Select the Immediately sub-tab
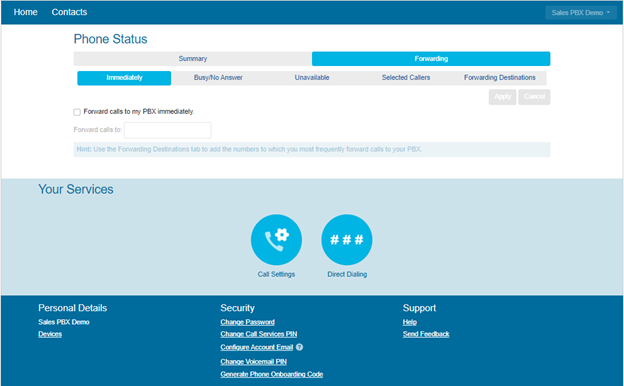Screen dimensions: 624x386 click(124, 78)
